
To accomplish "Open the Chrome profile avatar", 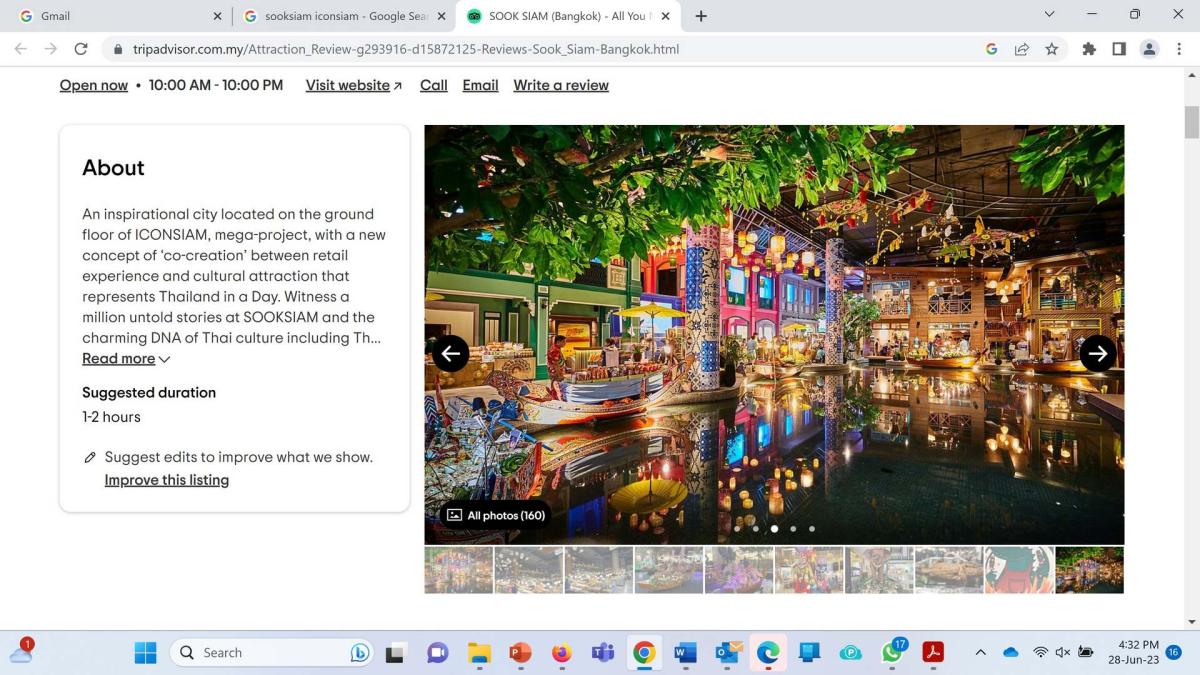I will pos(1149,49).
